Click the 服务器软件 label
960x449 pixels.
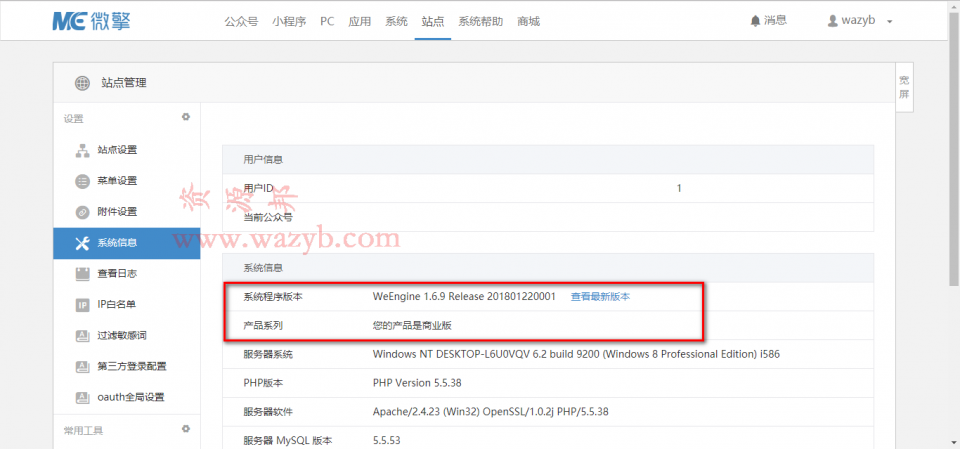click(x=268, y=412)
